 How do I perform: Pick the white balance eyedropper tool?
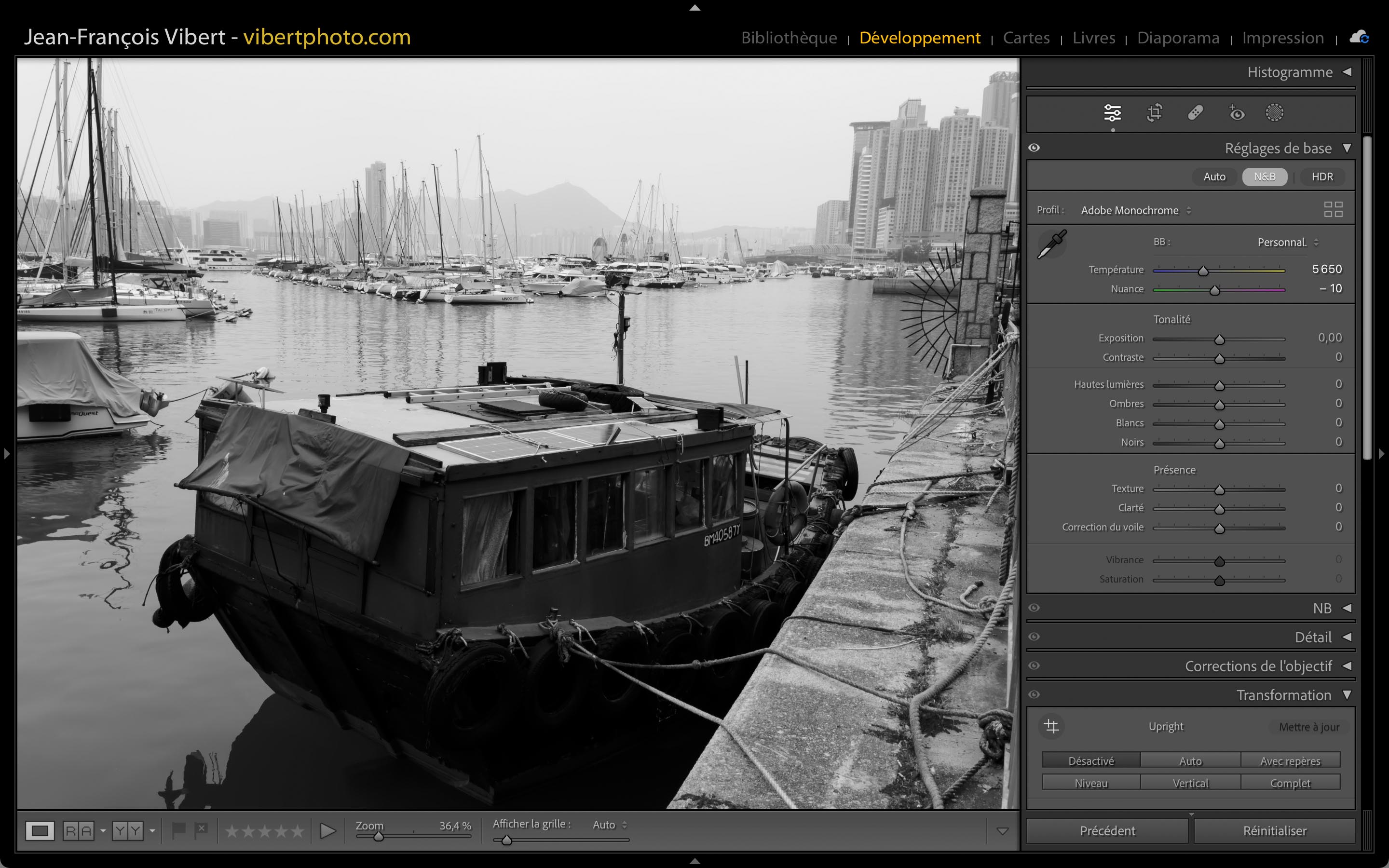coord(1051,244)
